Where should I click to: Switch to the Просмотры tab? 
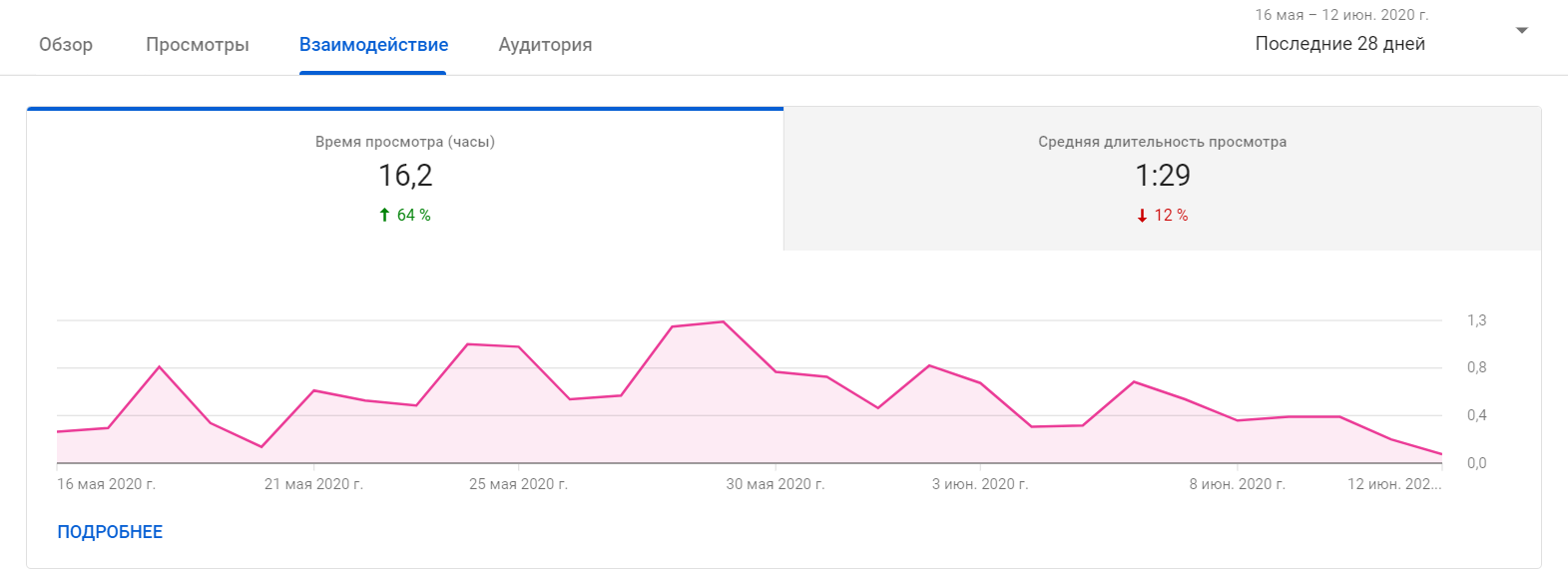tap(198, 45)
